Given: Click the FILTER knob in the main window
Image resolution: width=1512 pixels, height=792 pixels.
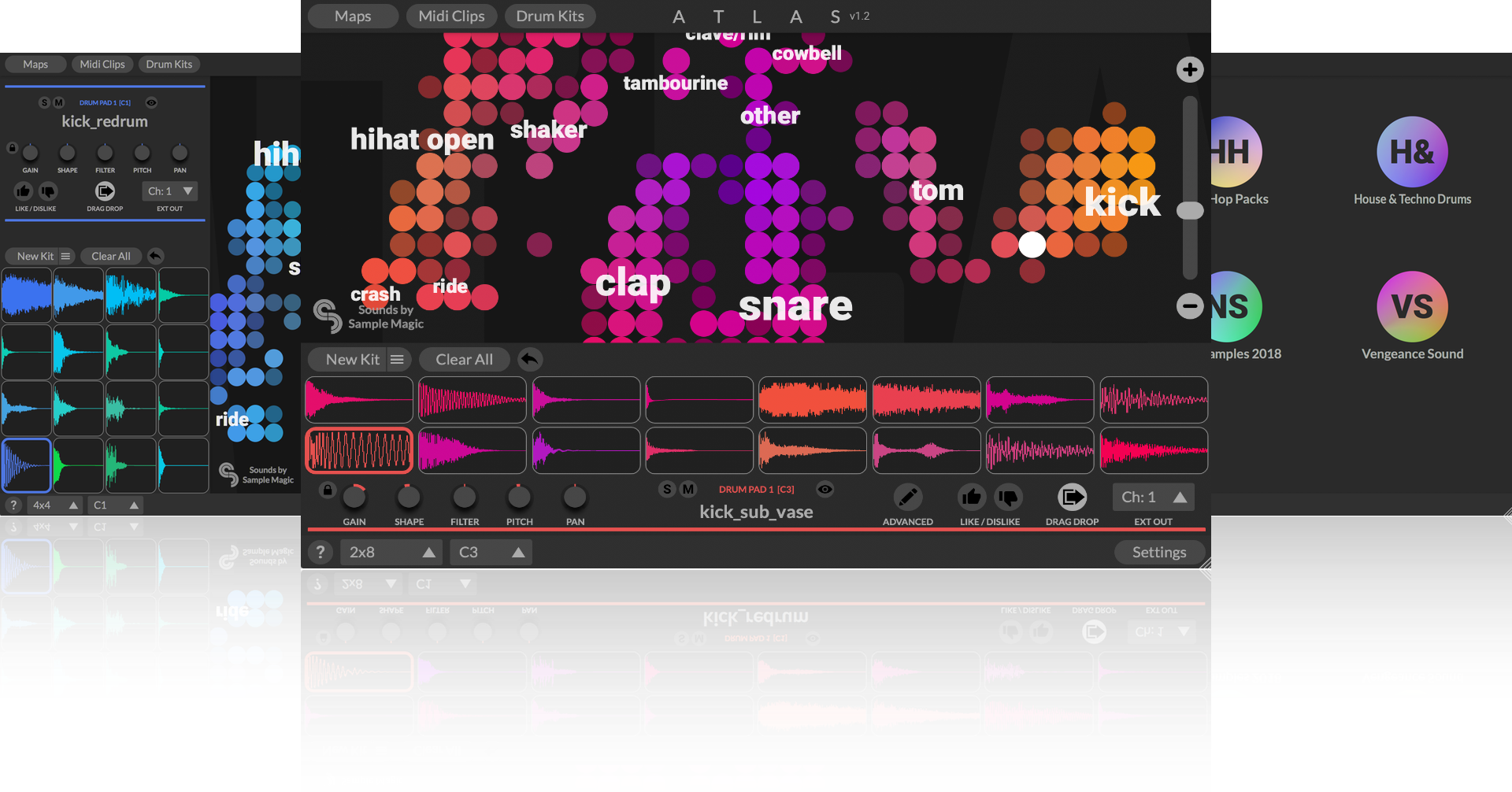Looking at the screenshot, I should pyautogui.click(x=465, y=497).
